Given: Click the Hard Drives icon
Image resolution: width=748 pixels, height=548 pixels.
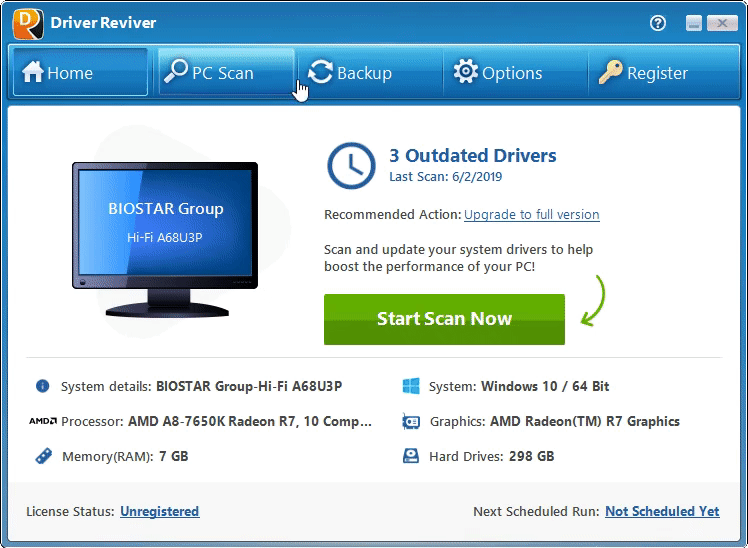Looking at the screenshot, I should pos(410,456).
